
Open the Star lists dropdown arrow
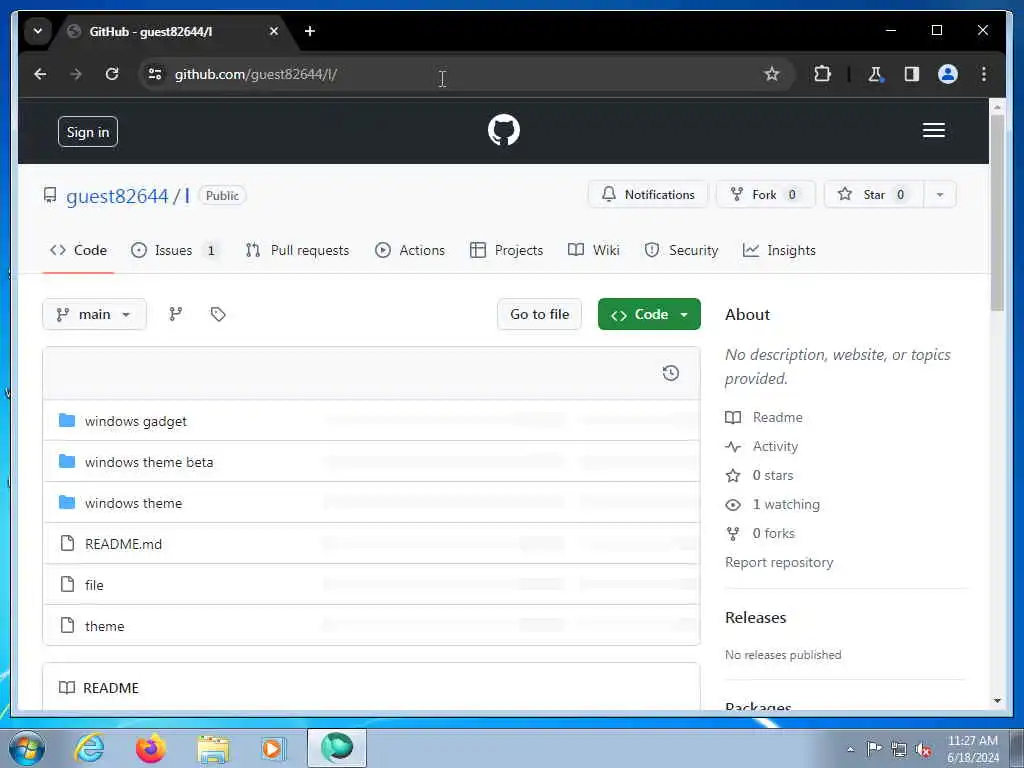tap(940, 195)
